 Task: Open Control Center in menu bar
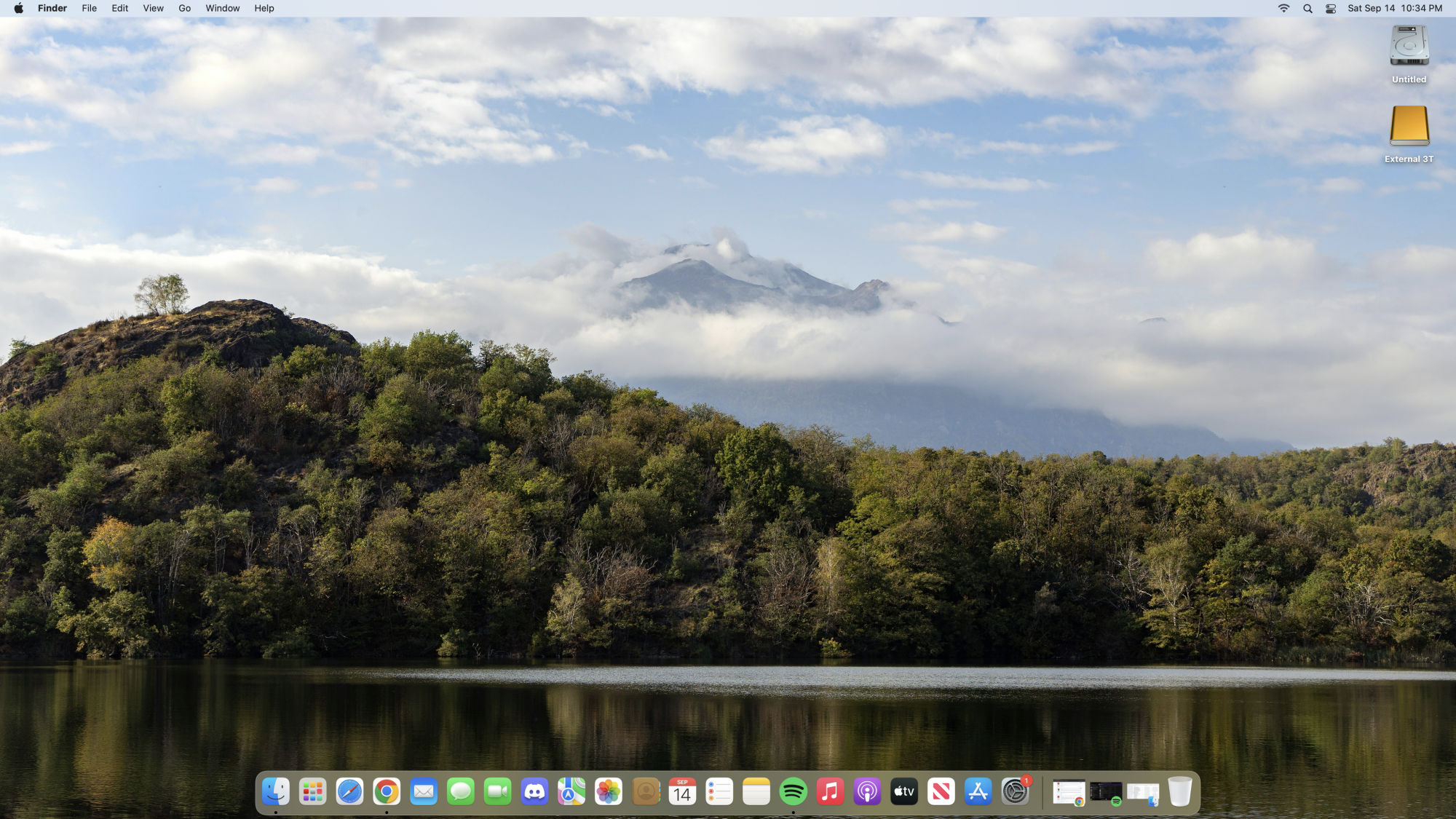click(1331, 9)
